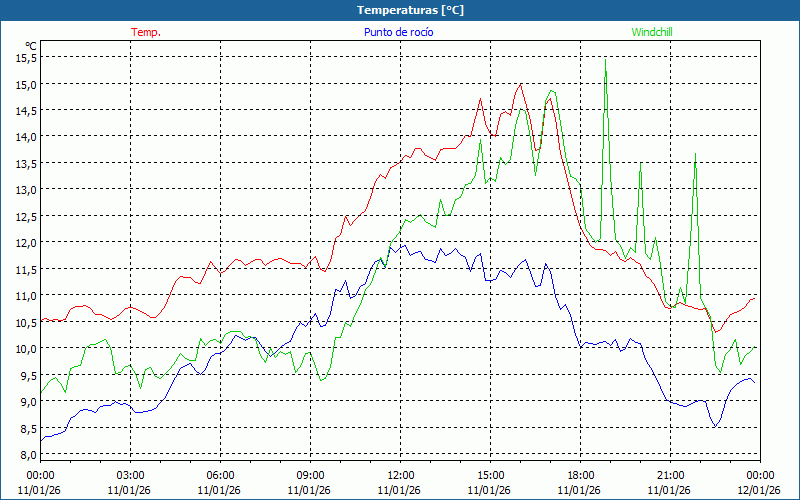Viewport: 800px width, 500px height.
Task: Select the blue 'Punto de rocío' legend label
Action: click(397, 32)
